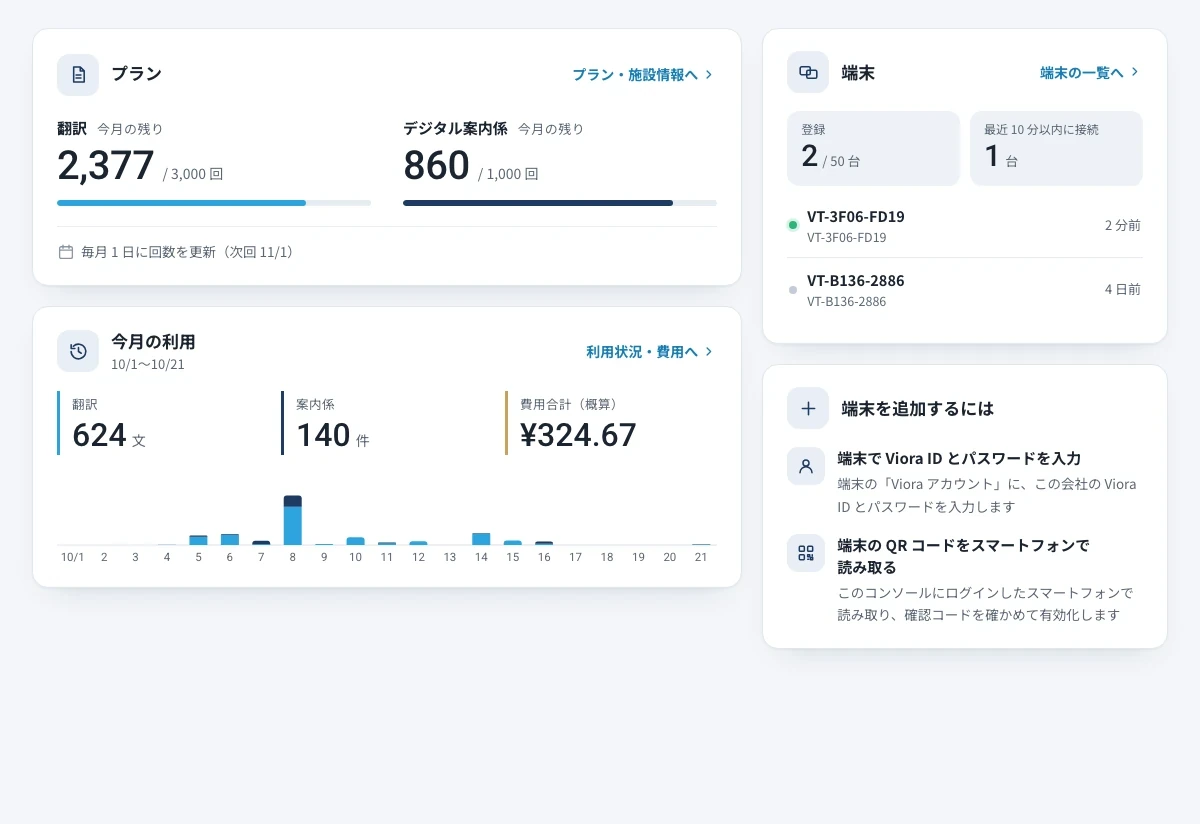Click the 10/1〜10/21 date range text
This screenshot has width=1200, height=824.
(x=148, y=364)
